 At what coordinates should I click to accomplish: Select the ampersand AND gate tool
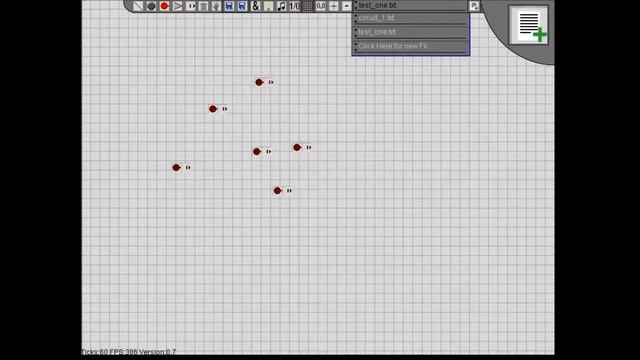tap(255, 6)
